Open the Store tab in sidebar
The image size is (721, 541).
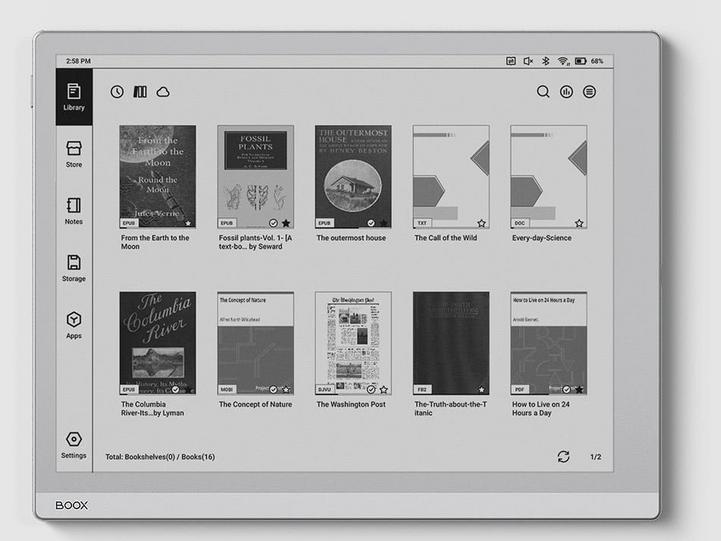(74, 154)
